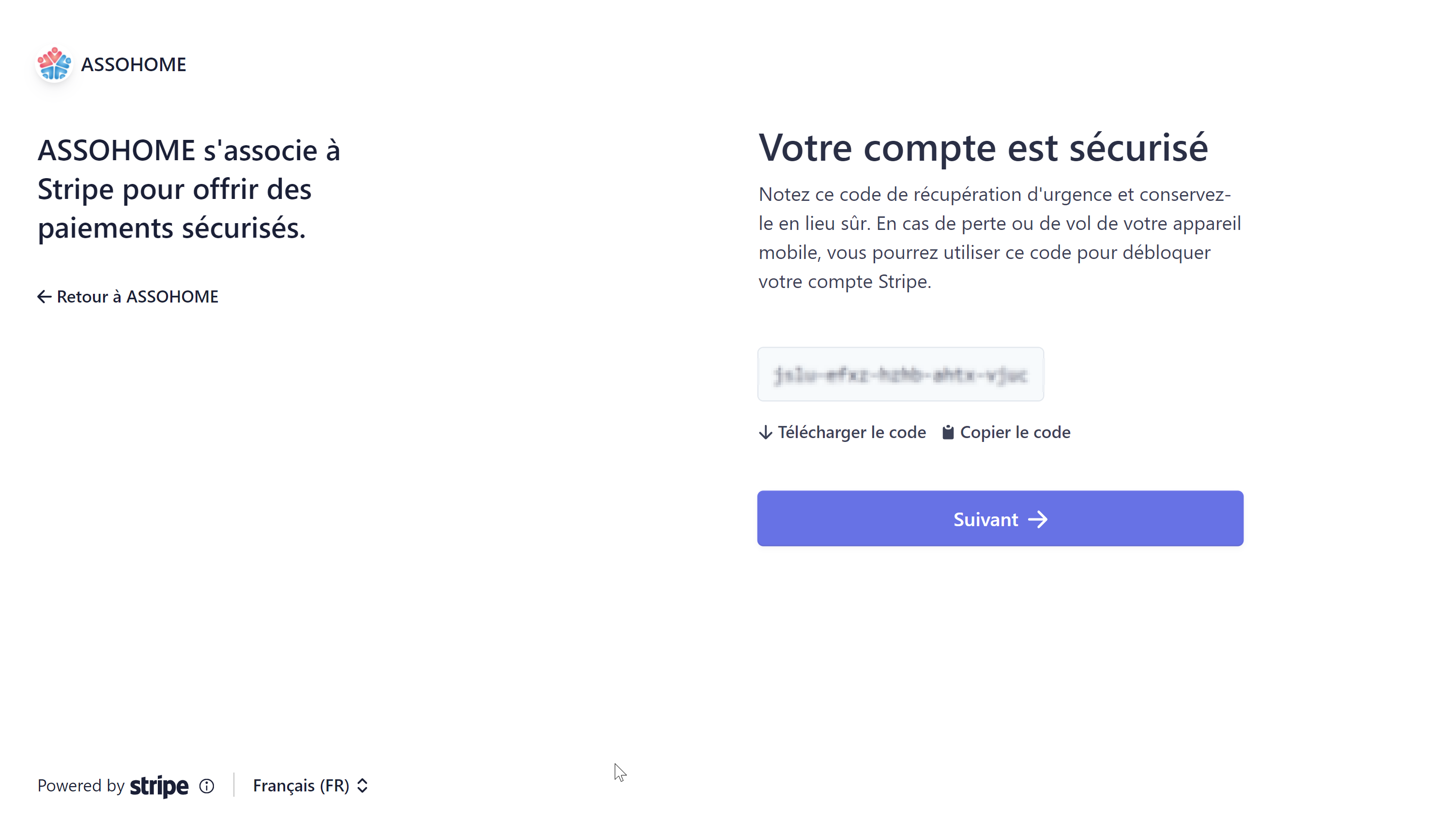Click the arrow icon inside the Suivant button
The width and height of the screenshot is (1456, 819).
coord(1038,519)
